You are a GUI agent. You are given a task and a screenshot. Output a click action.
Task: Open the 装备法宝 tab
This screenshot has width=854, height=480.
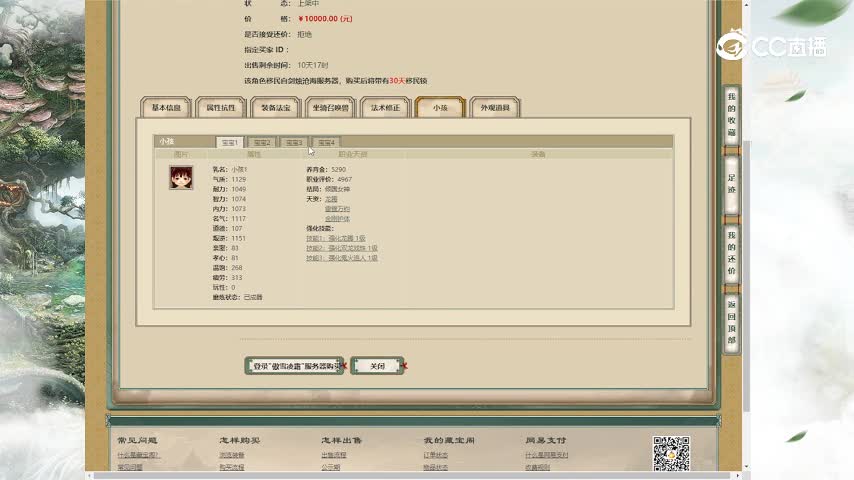point(276,107)
